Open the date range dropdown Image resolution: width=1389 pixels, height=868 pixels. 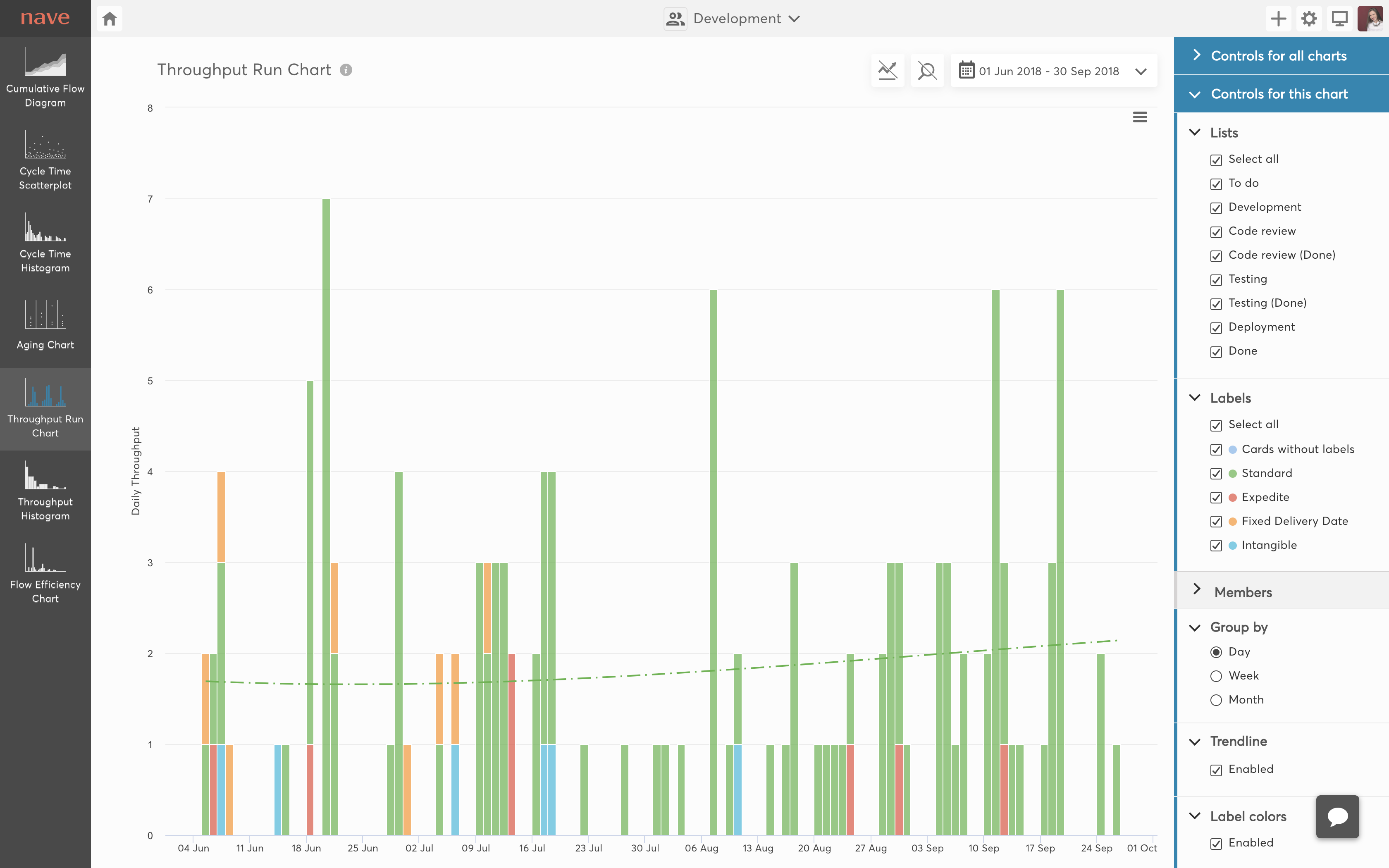tap(1053, 71)
